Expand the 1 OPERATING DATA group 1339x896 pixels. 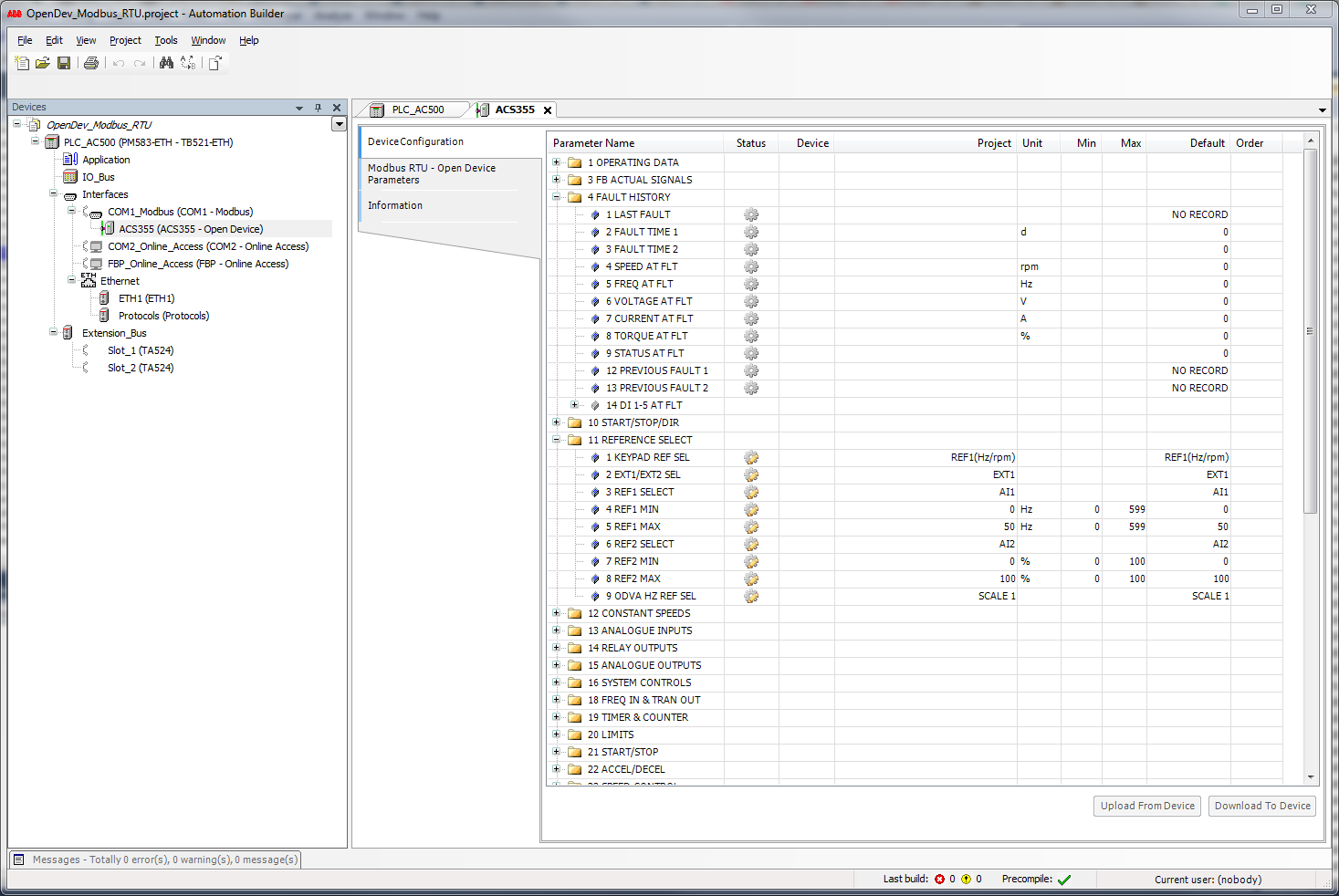[557, 162]
